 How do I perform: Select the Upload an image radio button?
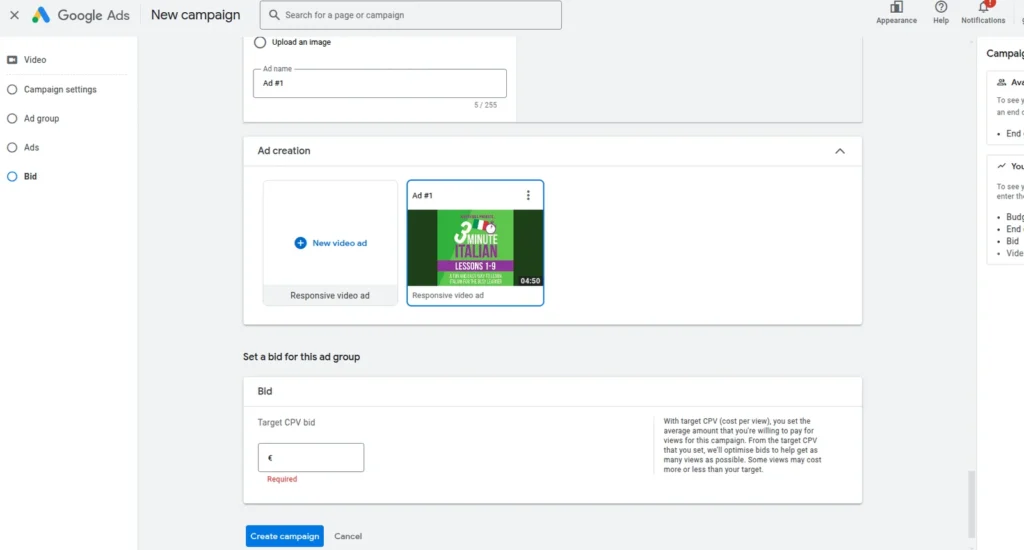261,42
